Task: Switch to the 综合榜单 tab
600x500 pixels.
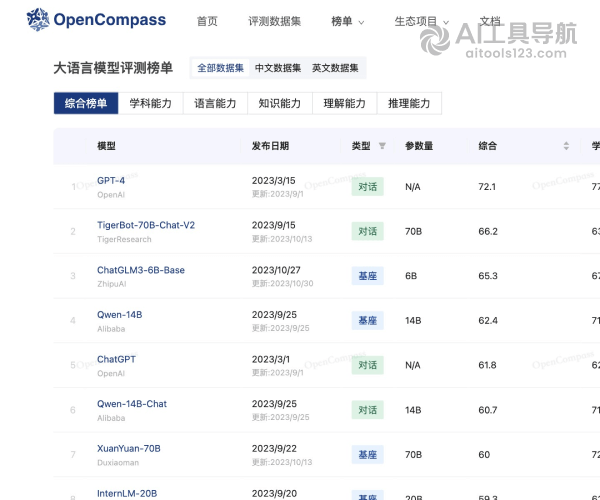Action: (x=86, y=103)
